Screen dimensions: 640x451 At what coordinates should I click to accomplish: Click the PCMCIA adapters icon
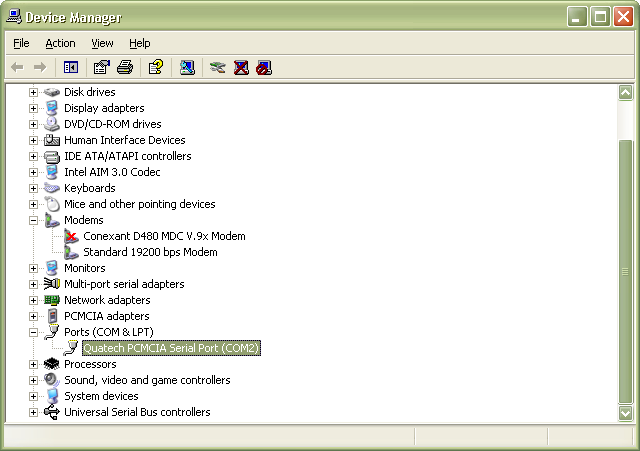52,316
